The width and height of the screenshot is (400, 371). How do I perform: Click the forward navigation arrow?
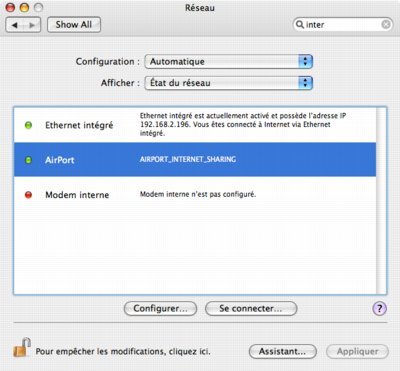coord(32,25)
